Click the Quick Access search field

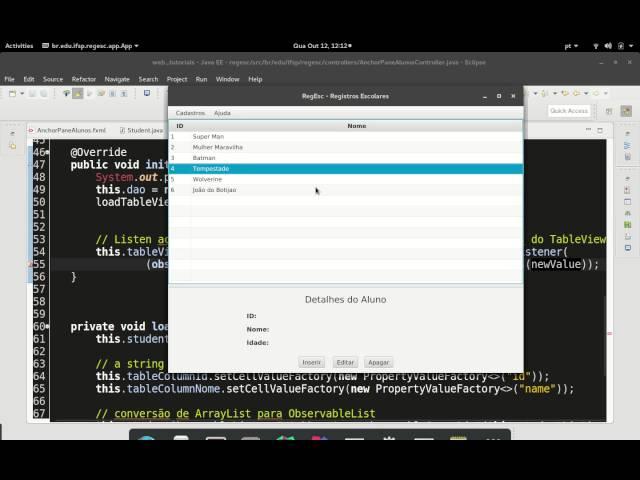[568, 111]
